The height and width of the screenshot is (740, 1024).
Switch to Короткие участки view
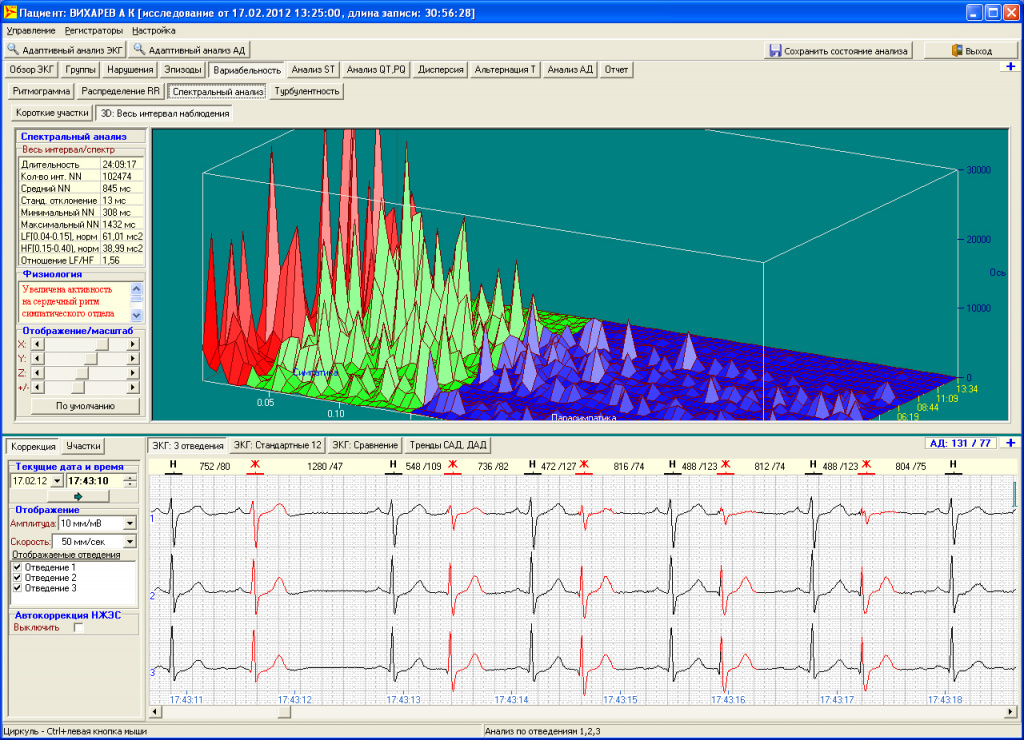click(52, 113)
